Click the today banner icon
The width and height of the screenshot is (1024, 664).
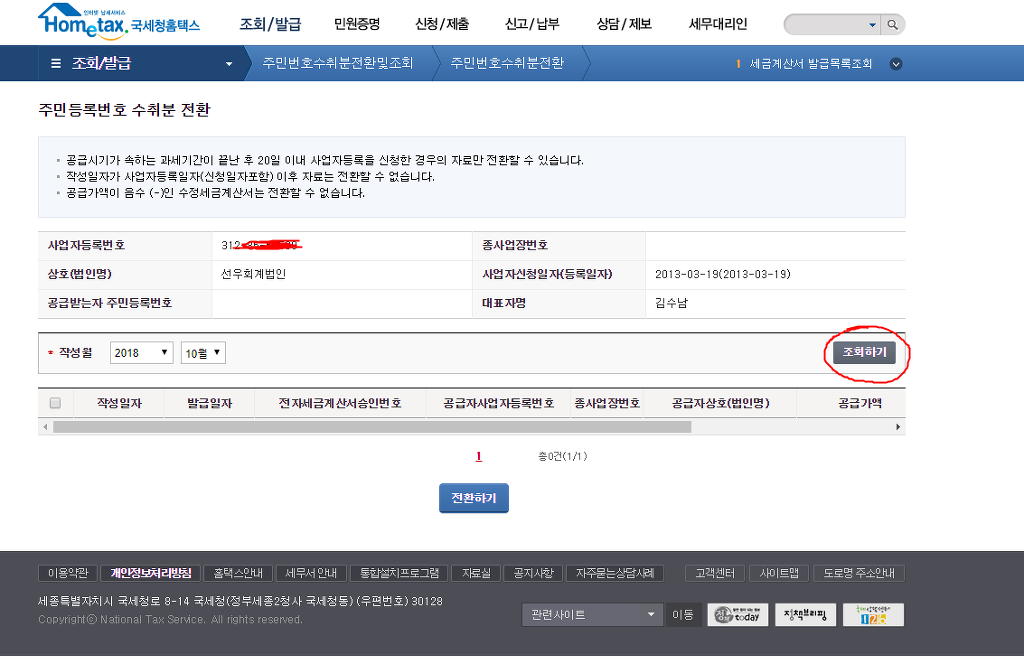point(737,614)
